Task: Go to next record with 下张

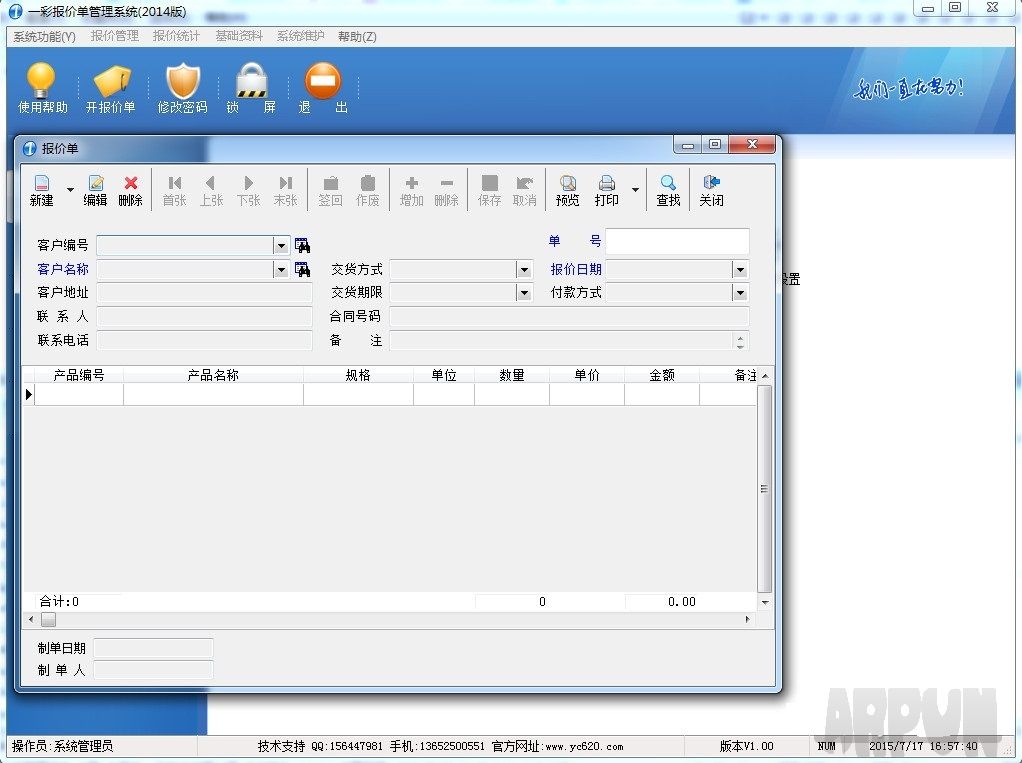Action: pos(248,191)
